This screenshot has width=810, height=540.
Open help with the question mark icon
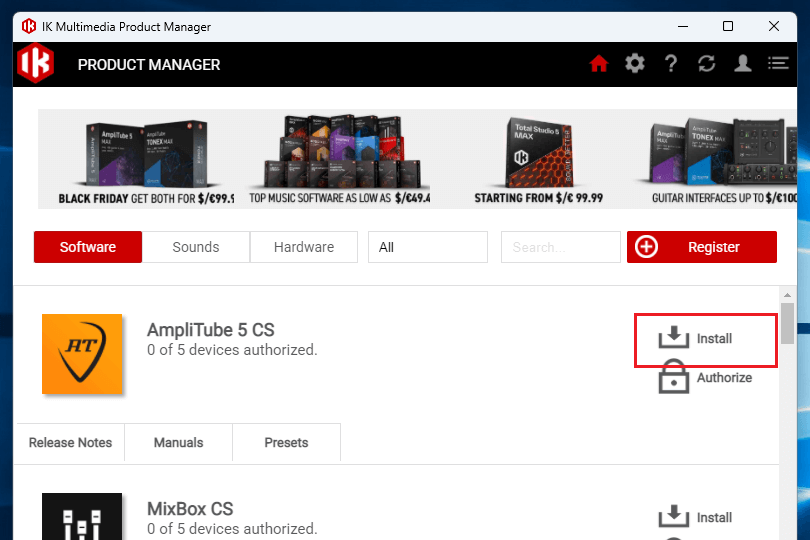coord(671,64)
